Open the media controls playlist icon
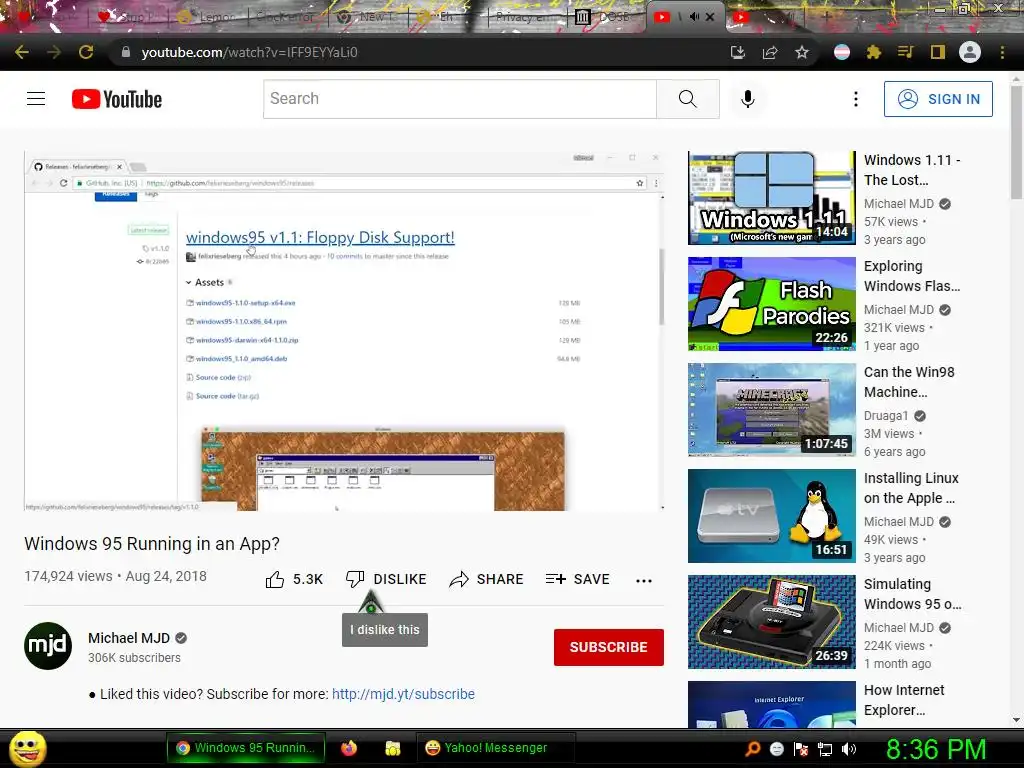Screen dimensions: 1024x768 [905, 52]
